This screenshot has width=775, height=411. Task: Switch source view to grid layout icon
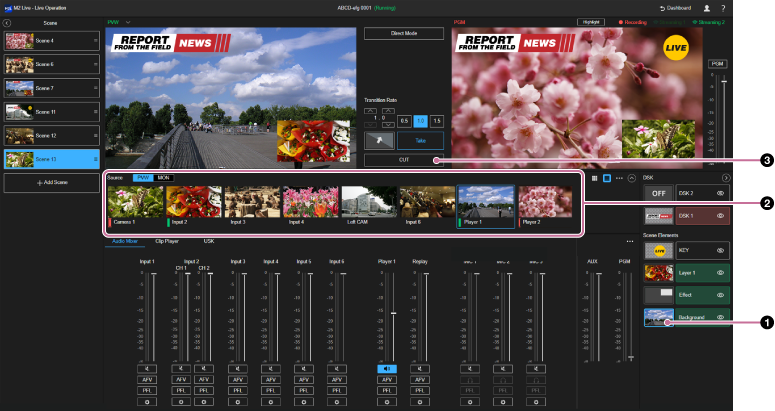594,177
